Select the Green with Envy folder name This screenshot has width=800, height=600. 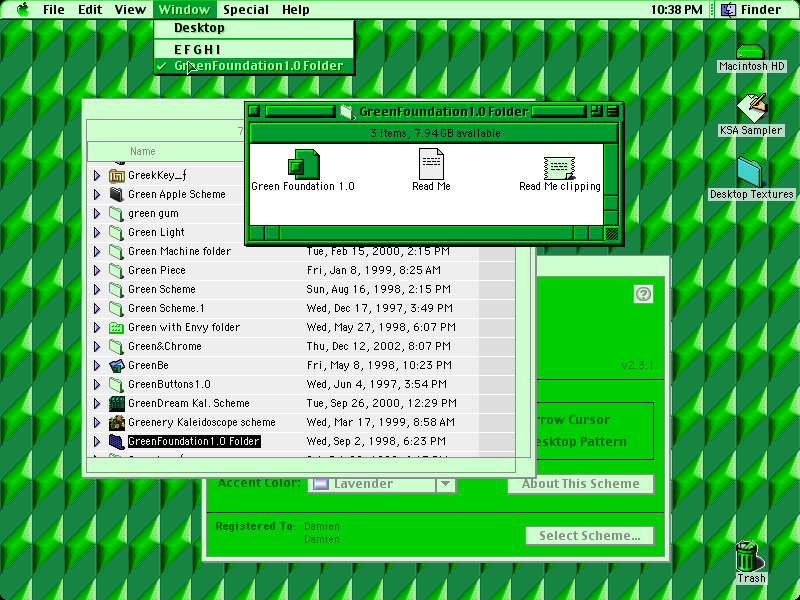(184, 328)
